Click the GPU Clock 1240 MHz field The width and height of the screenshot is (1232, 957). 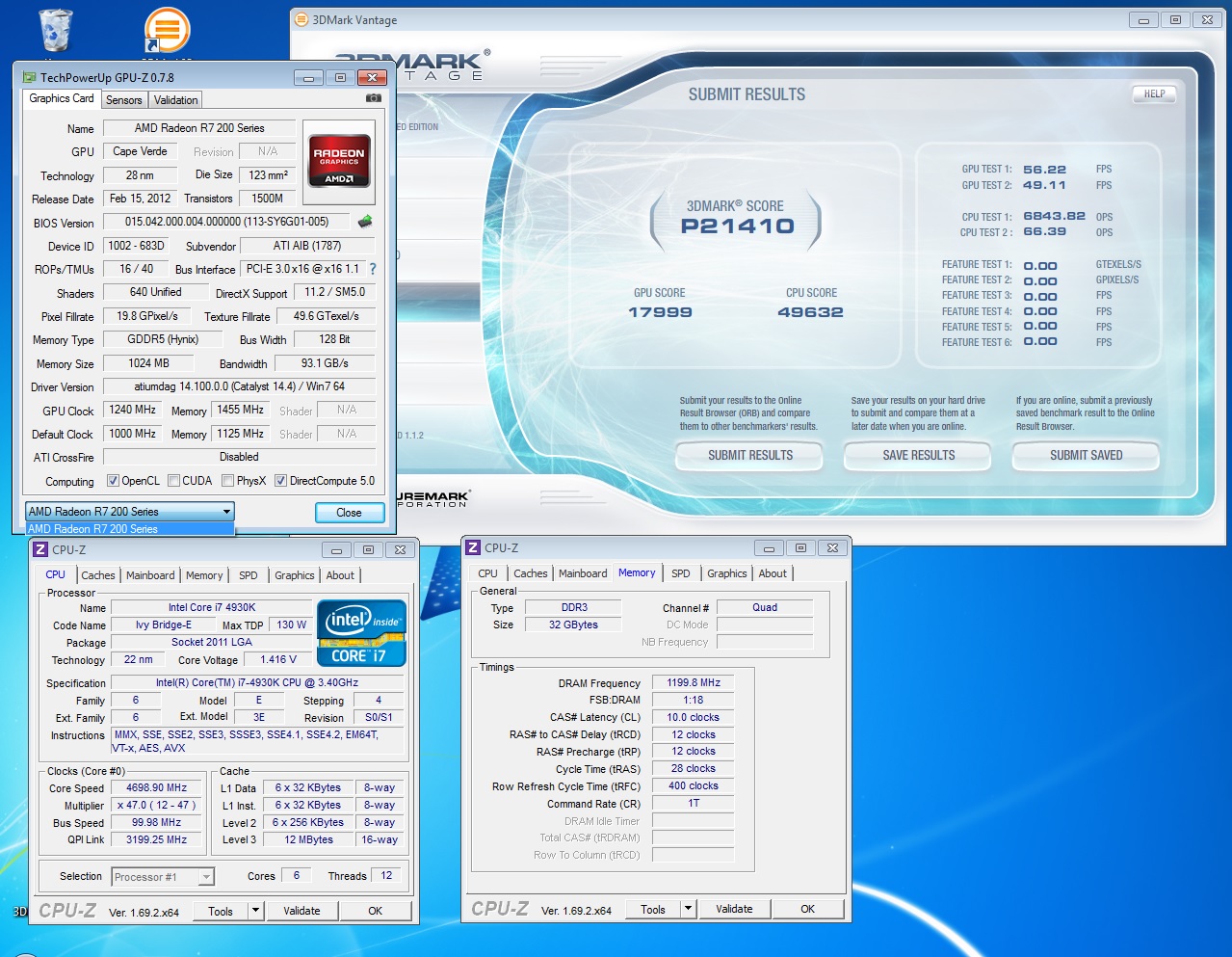(x=133, y=410)
